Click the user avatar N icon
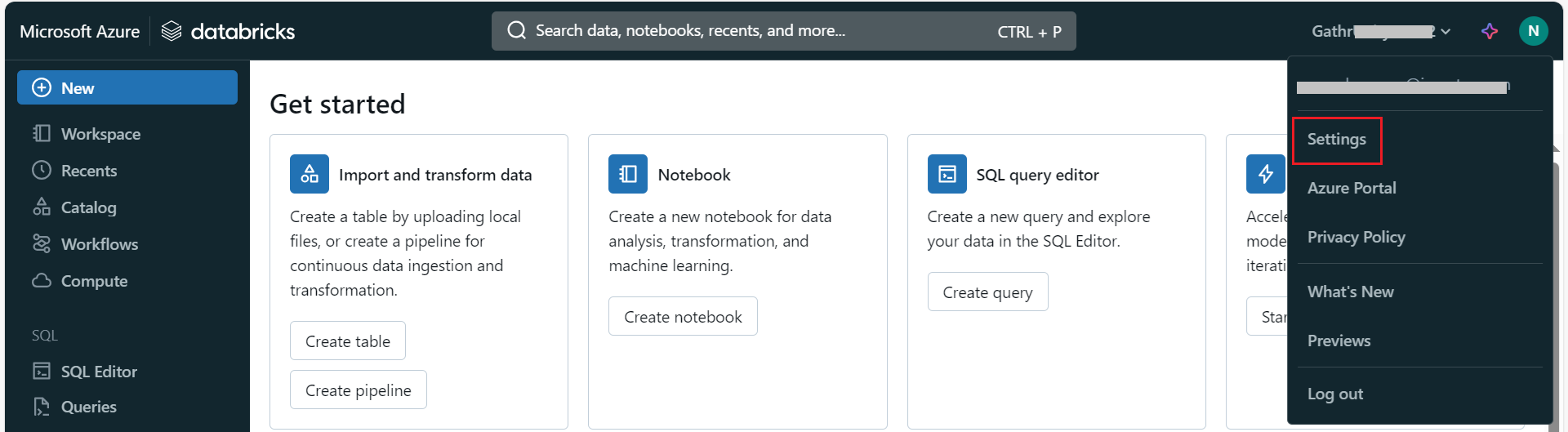The image size is (1568, 432). (1533, 31)
